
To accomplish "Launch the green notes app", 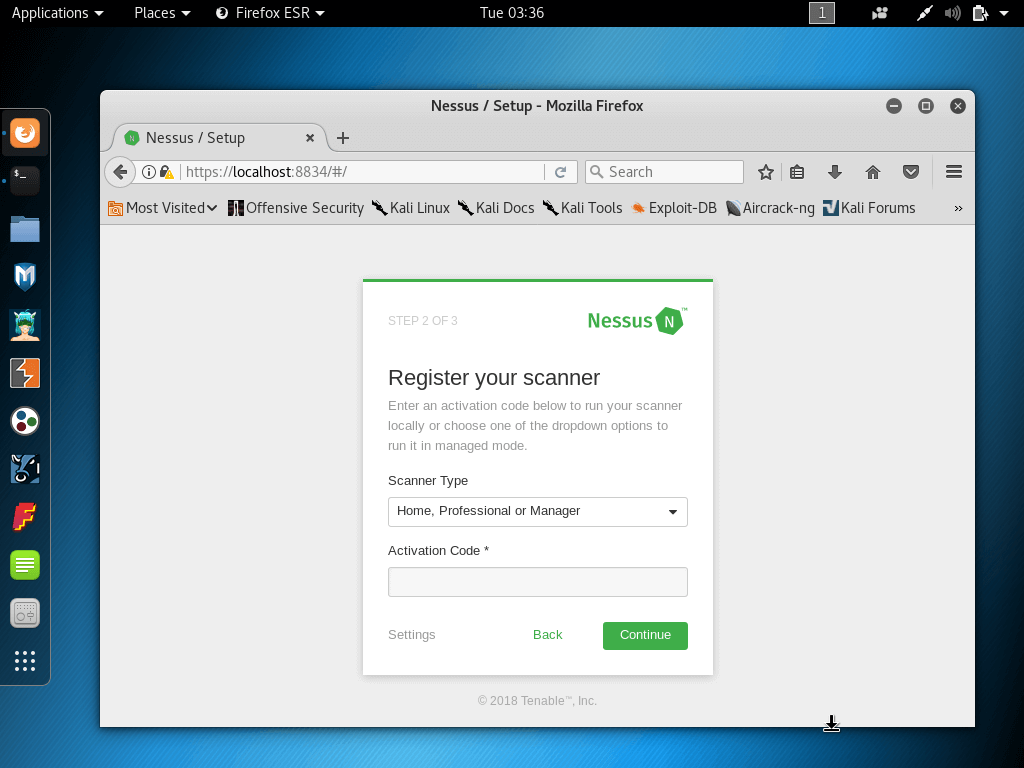I will click(x=25, y=565).
